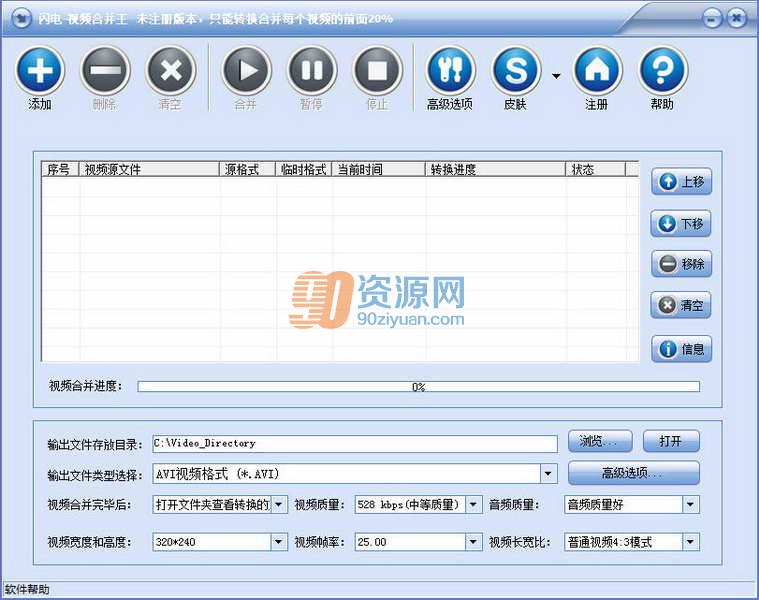Click the 皮肤 (Skin) S icon
This screenshot has width=759, height=600.
[x=516, y=71]
